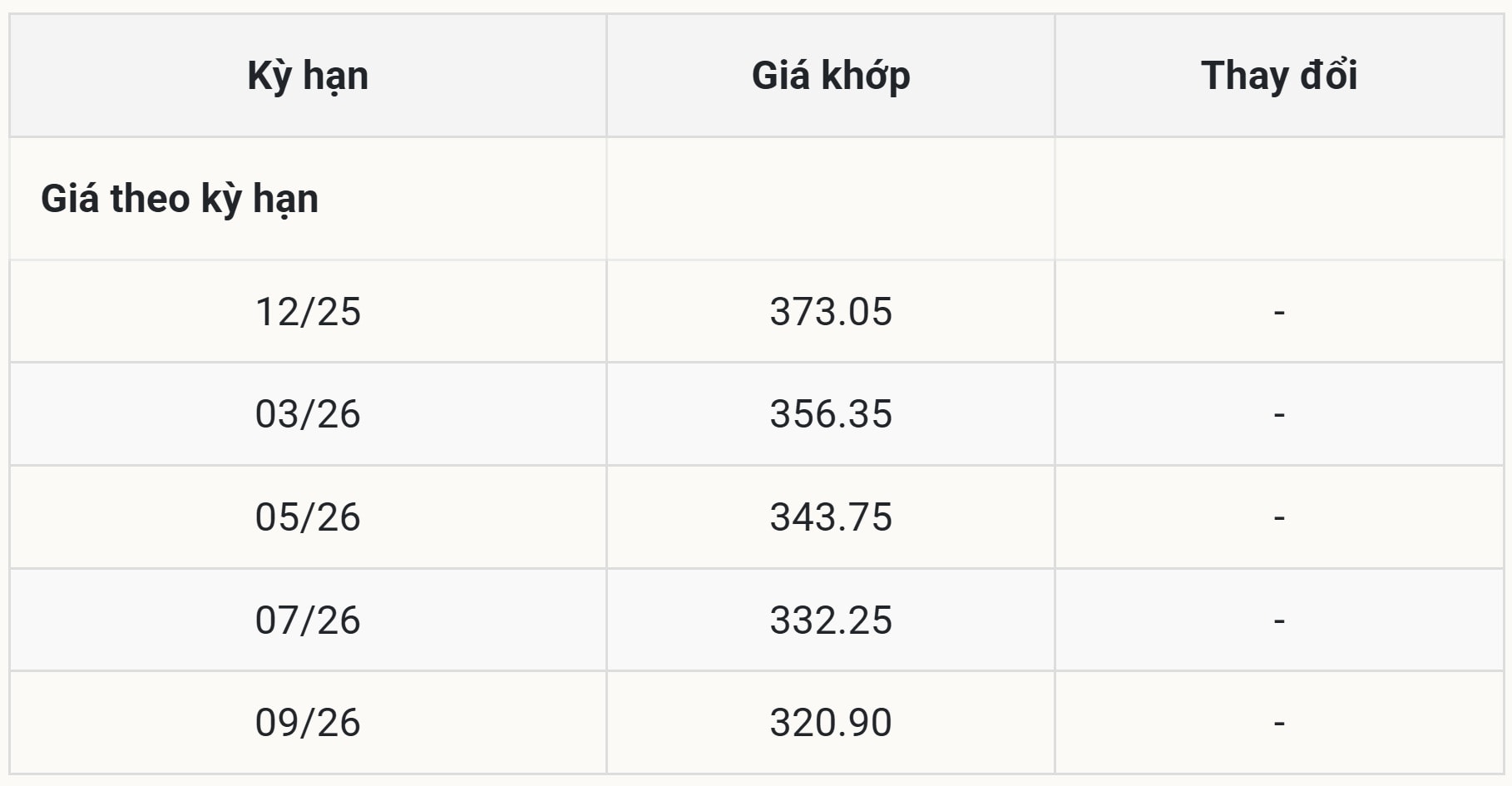Select the price 373.05
The width and height of the screenshot is (1512, 786).
click(831, 312)
